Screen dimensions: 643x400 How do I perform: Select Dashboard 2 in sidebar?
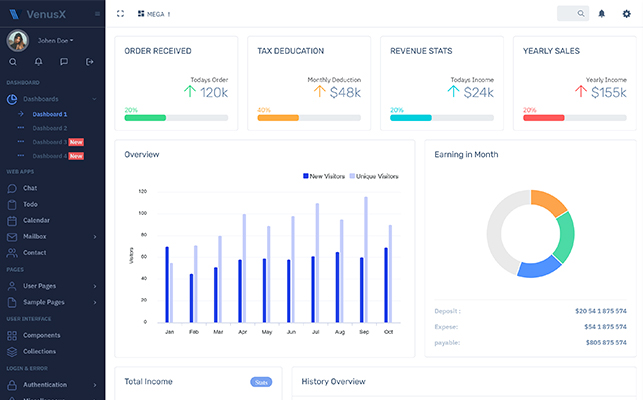[50, 128]
